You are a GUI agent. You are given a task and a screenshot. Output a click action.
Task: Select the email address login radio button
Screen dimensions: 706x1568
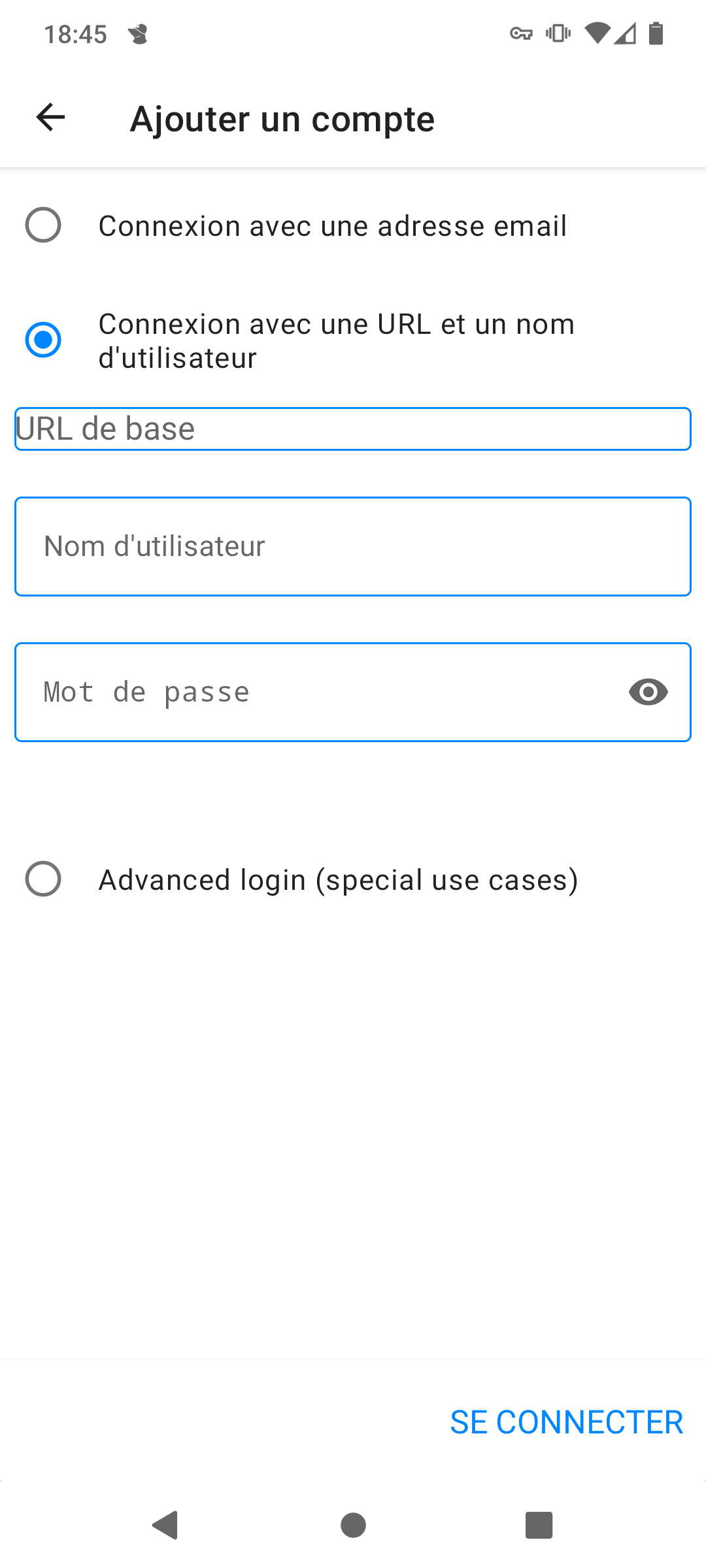(x=43, y=225)
